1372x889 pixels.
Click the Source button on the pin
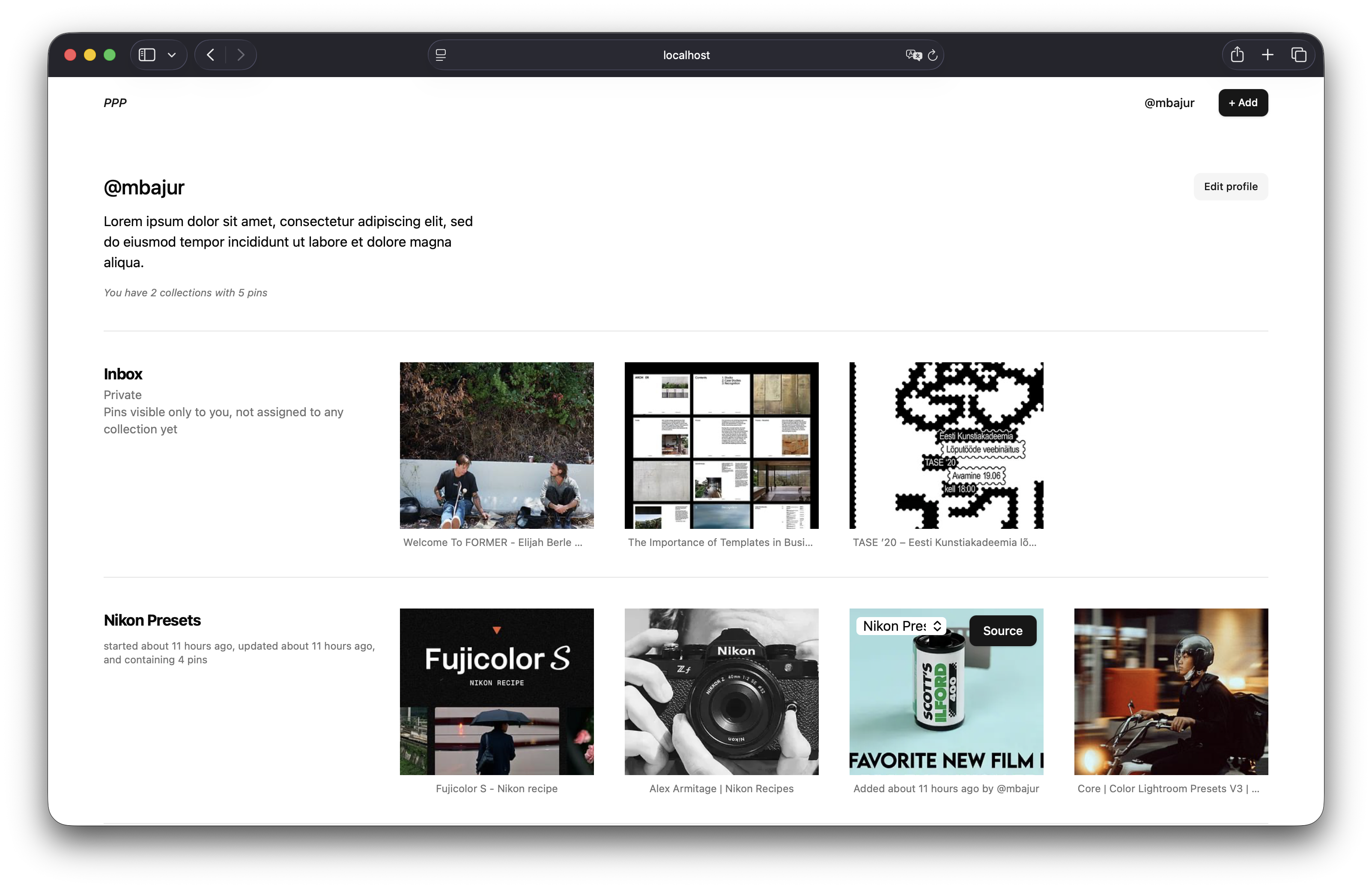coord(1003,631)
